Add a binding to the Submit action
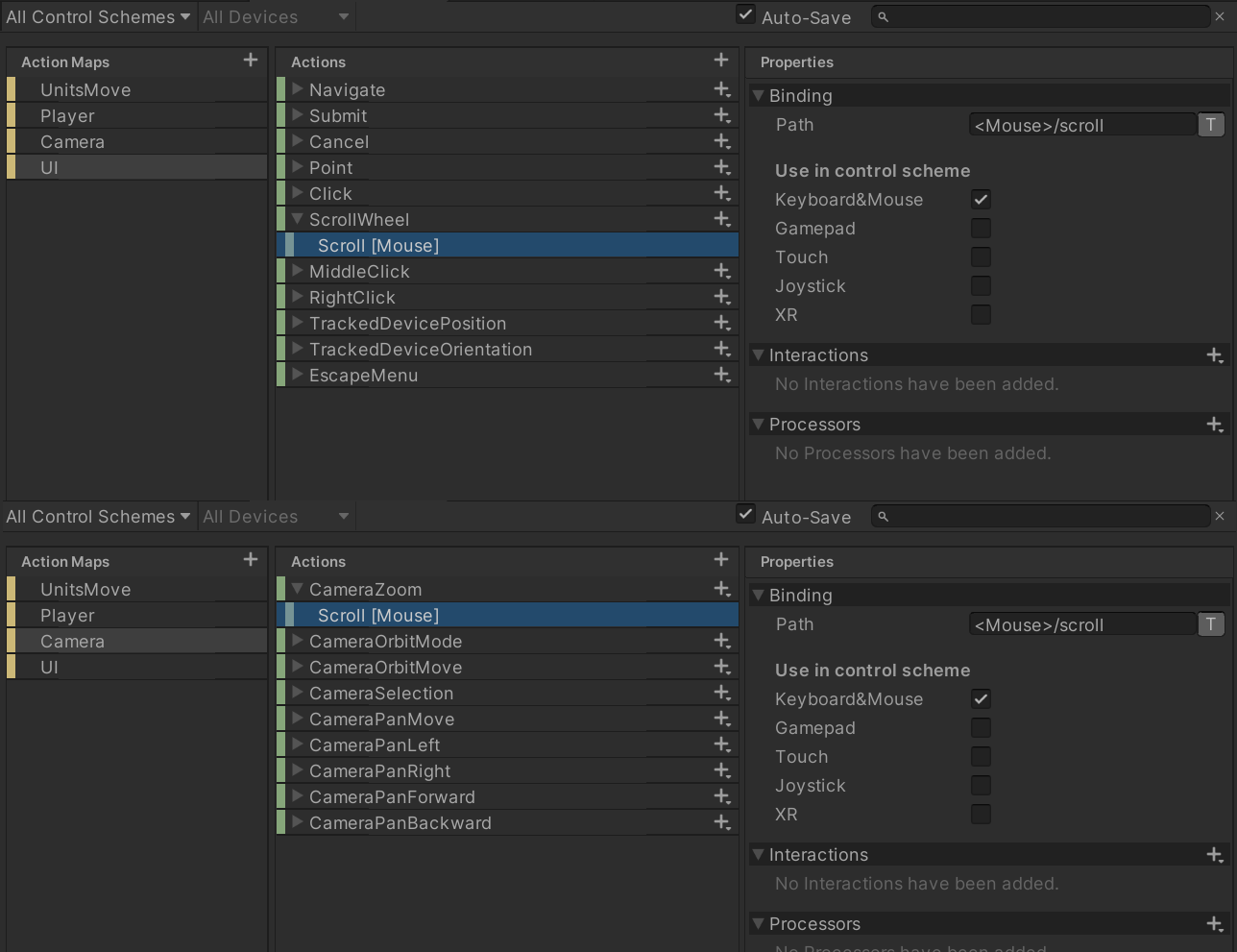Viewport: 1237px width, 952px height. tap(721, 115)
